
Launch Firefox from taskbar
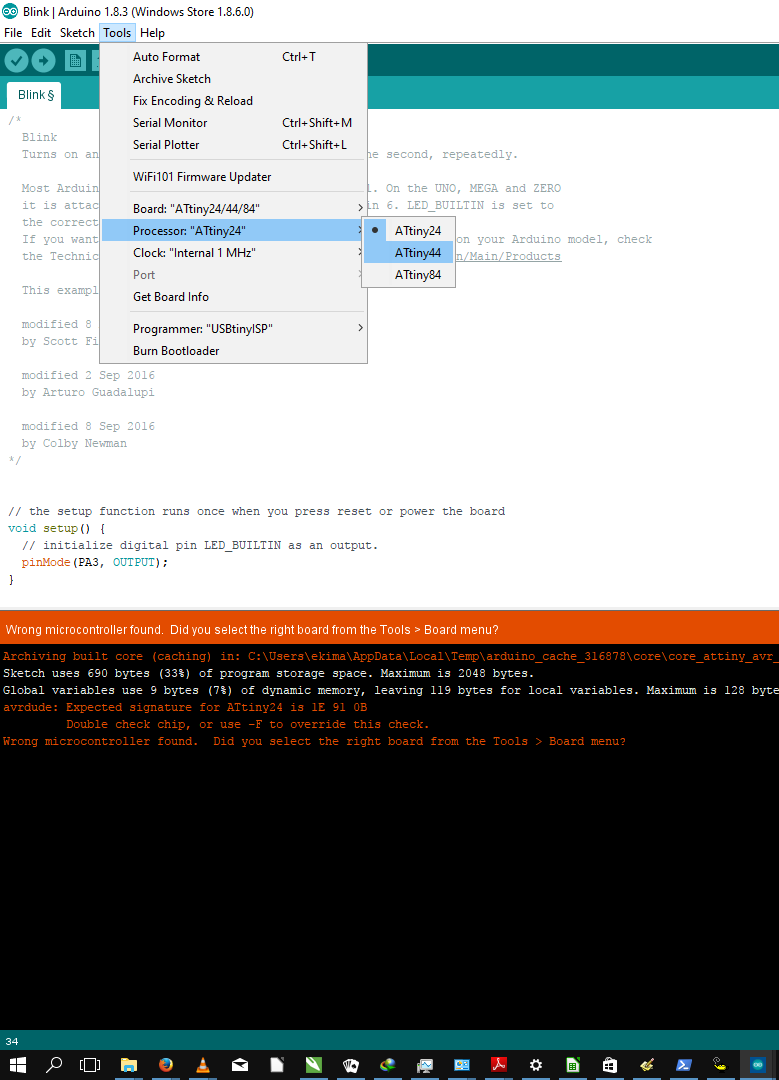[165, 1065]
